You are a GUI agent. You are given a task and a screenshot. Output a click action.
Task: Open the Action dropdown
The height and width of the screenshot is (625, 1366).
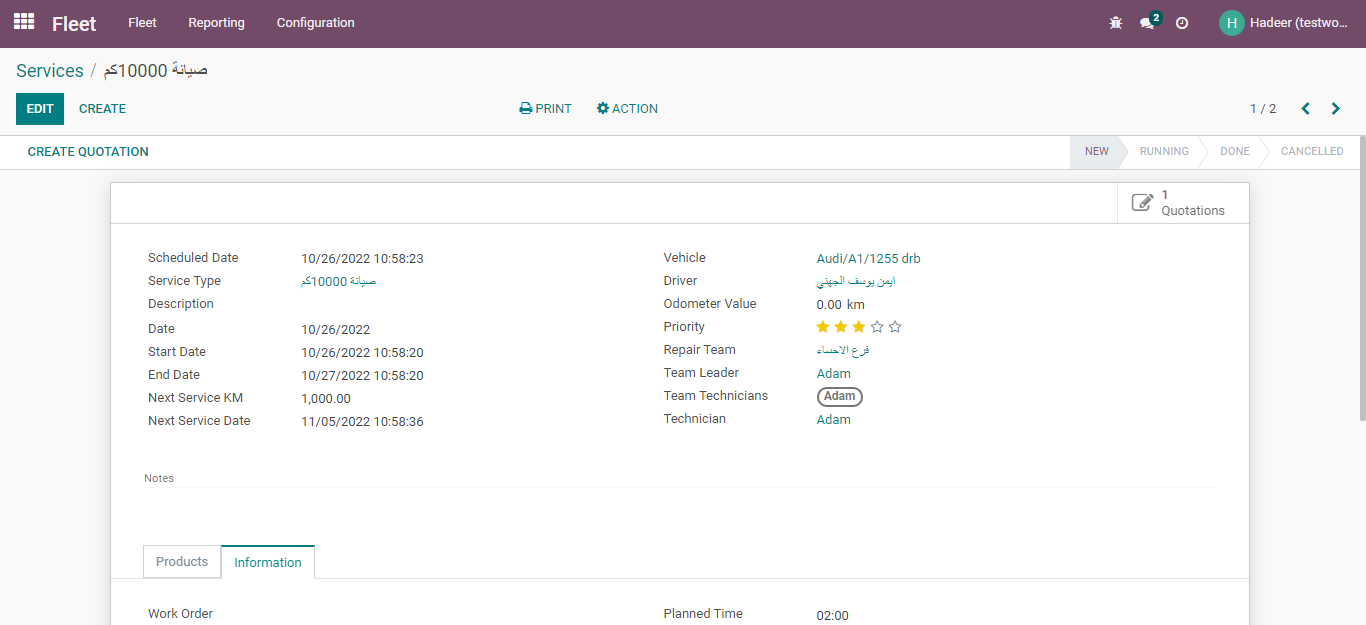click(x=627, y=109)
